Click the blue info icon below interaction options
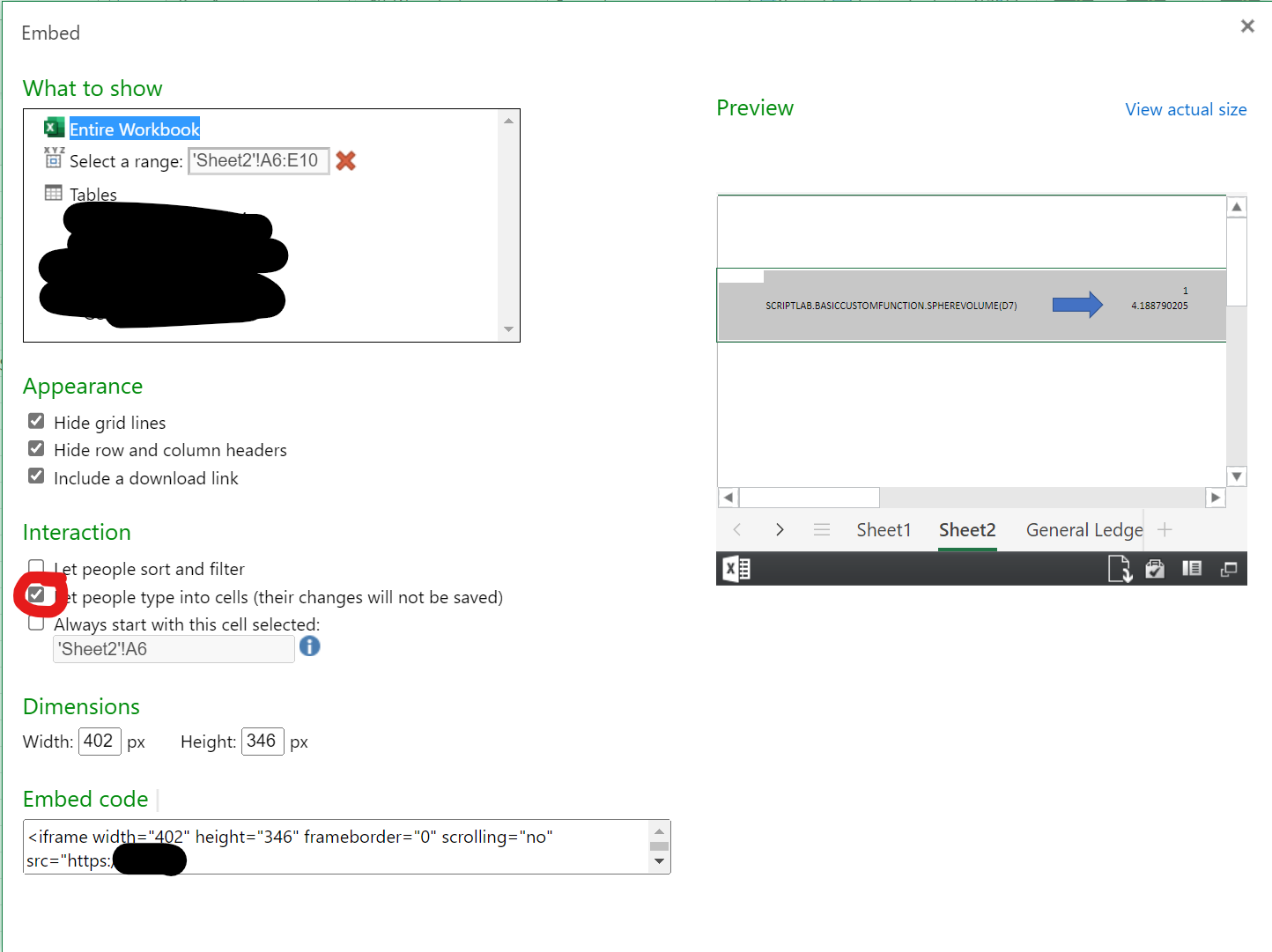Screen dimensions: 1272x952 pyautogui.click(x=309, y=646)
